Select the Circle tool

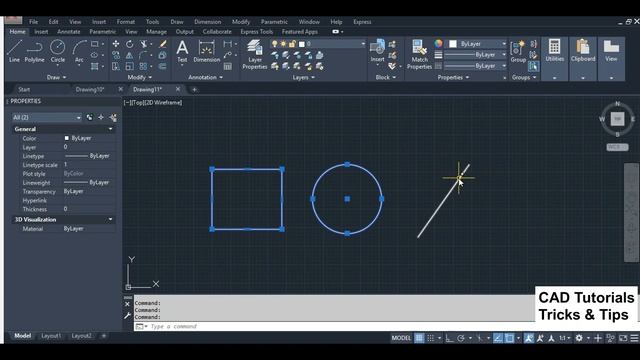tap(58, 51)
